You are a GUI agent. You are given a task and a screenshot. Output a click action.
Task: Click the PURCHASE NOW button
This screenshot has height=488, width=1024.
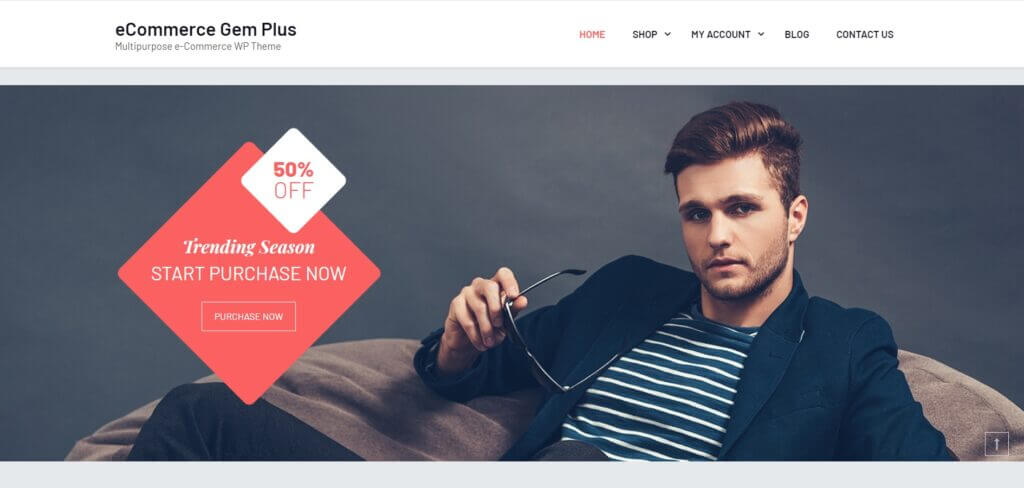249,316
